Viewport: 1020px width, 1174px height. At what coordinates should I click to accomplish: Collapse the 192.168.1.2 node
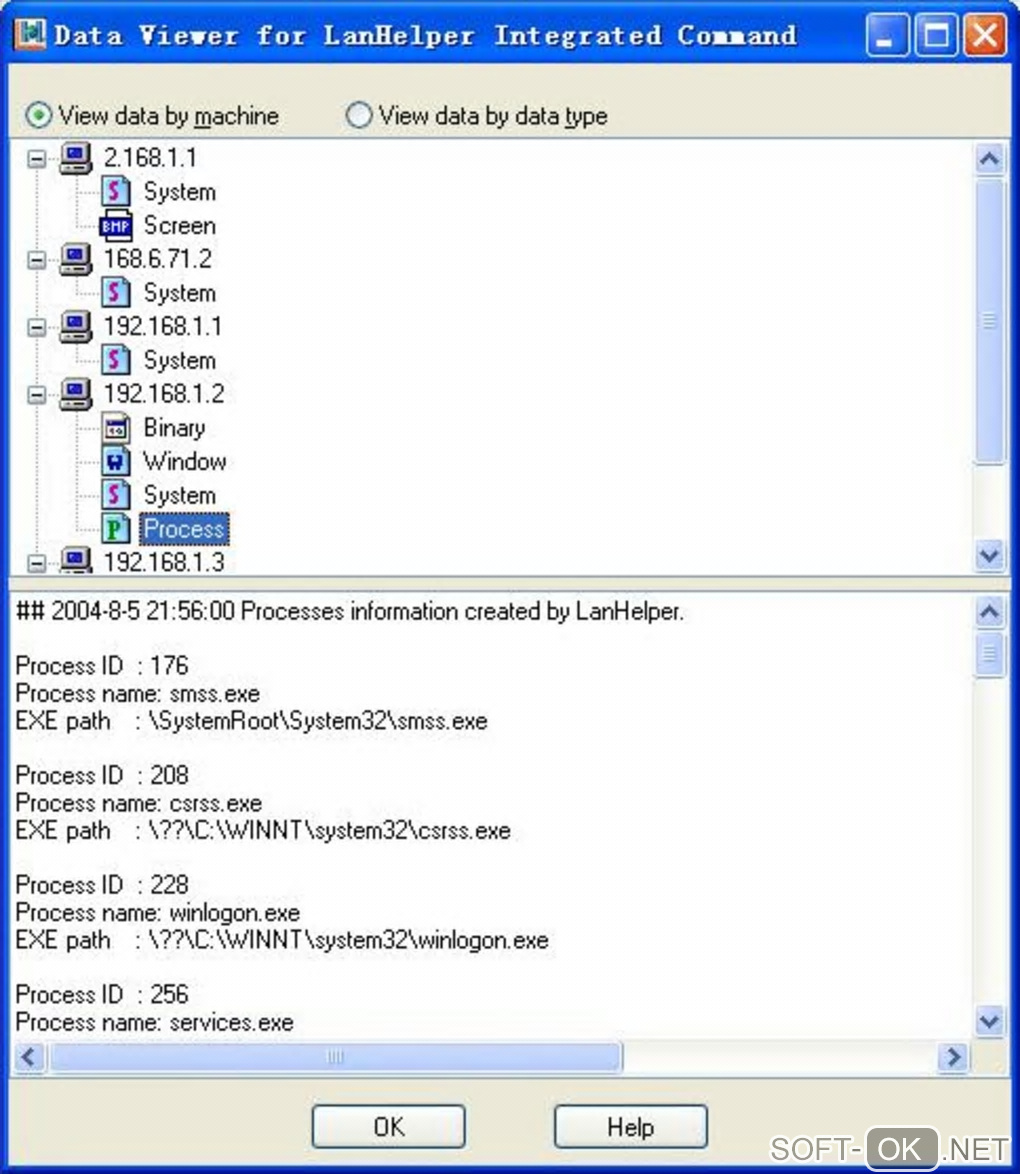36,395
